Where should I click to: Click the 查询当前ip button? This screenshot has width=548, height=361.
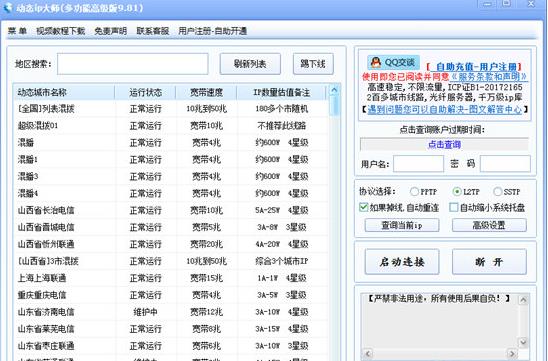(402, 225)
